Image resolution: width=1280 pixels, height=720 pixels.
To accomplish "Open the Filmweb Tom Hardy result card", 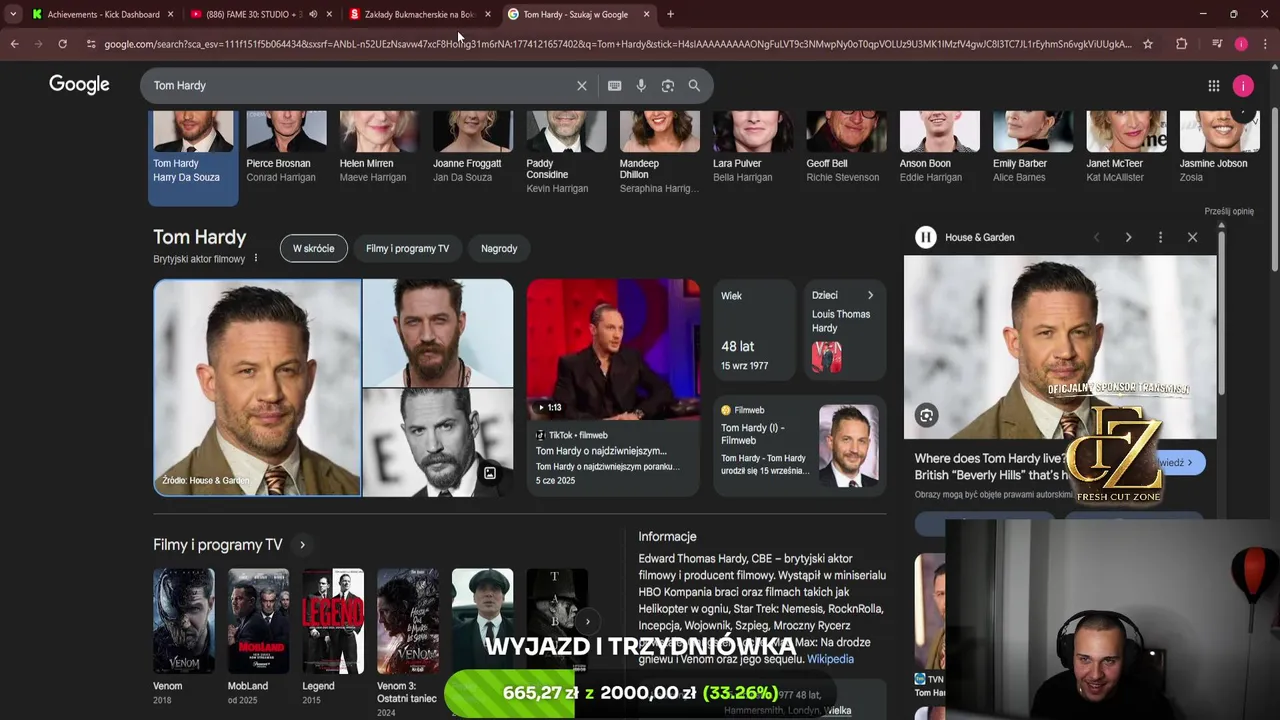I will coord(800,446).
